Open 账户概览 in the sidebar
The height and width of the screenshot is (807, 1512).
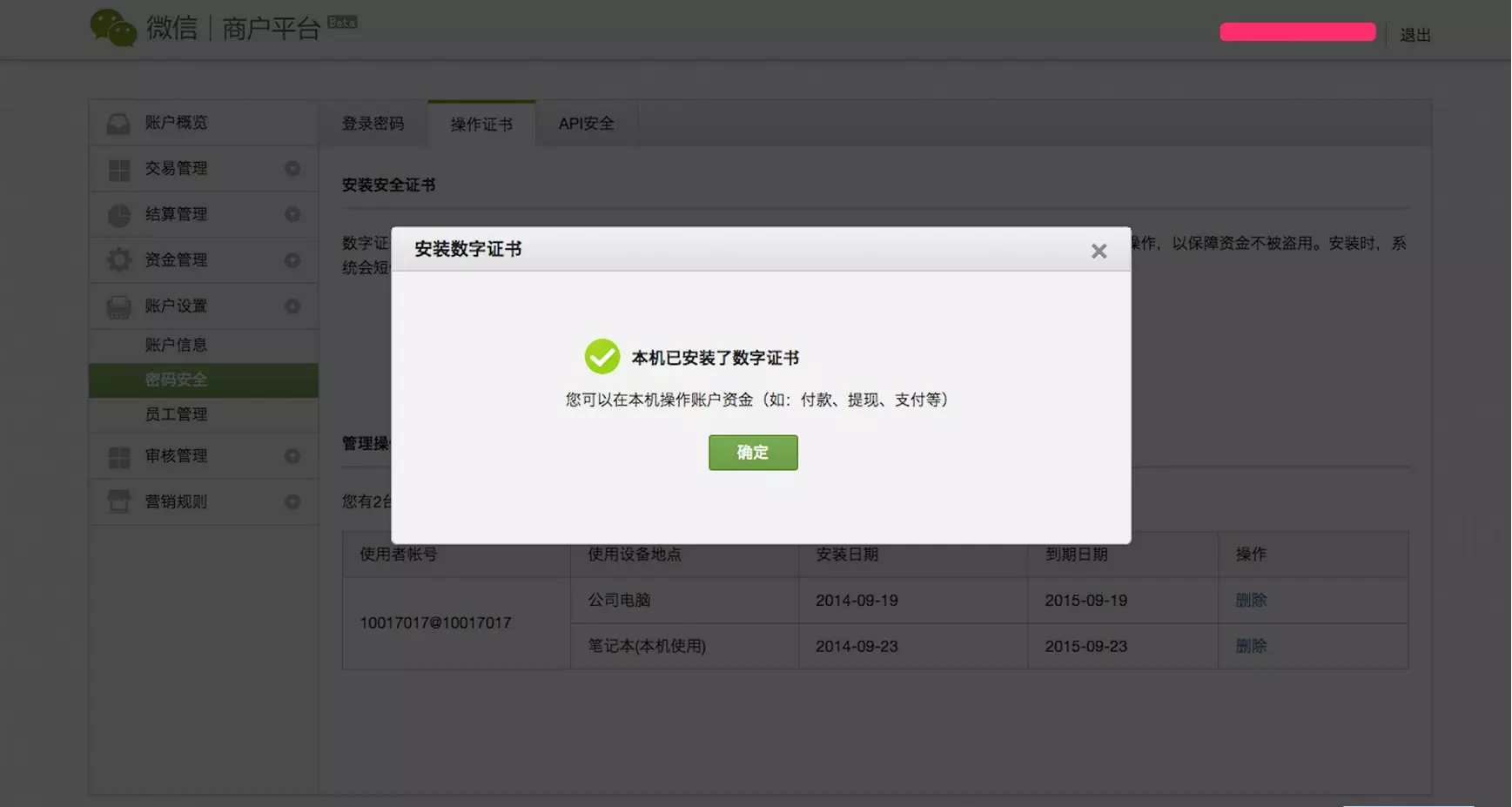[204, 123]
